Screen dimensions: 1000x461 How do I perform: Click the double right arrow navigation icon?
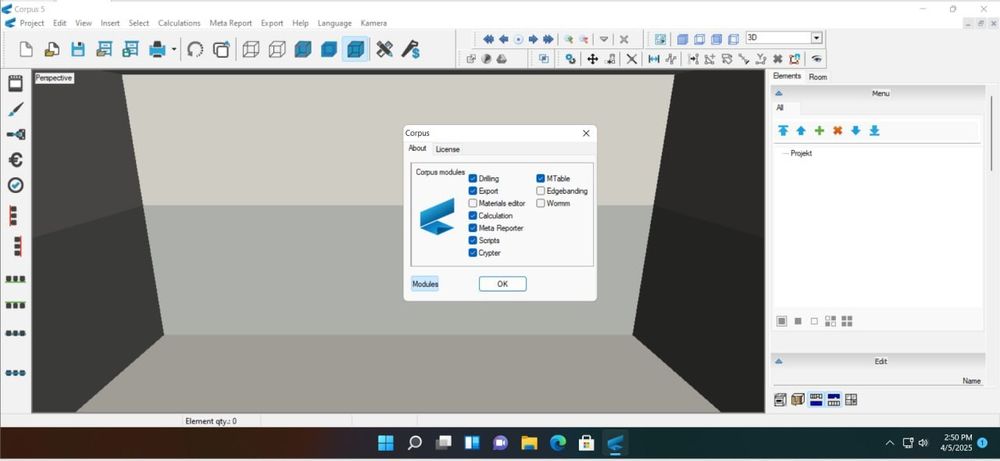tap(548, 39)
